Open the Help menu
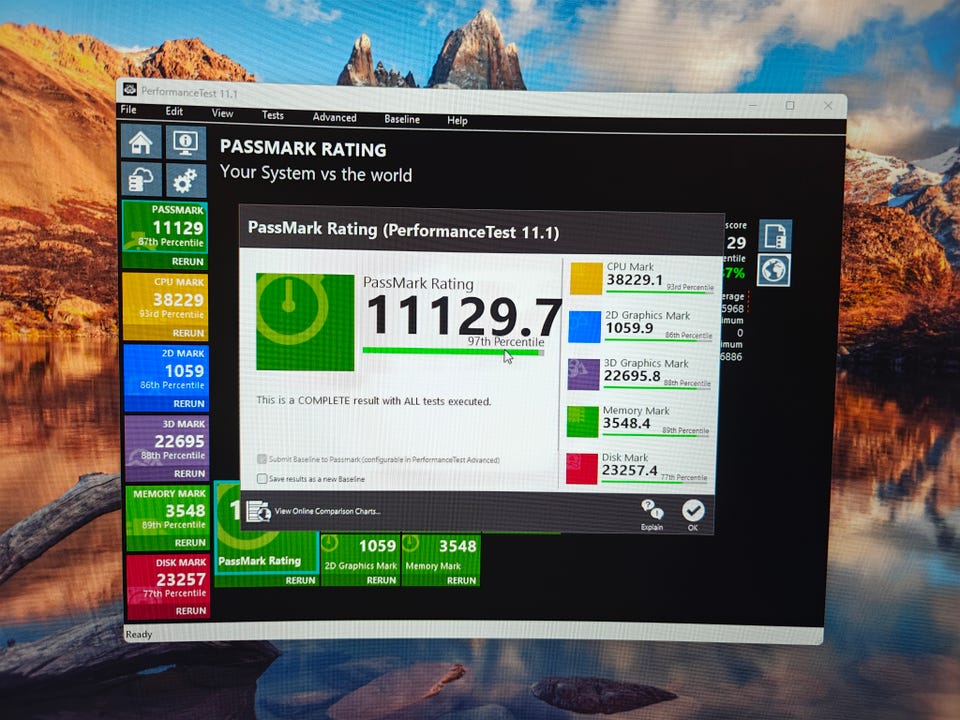Screen dimensions: 960x720 [457, 121]
